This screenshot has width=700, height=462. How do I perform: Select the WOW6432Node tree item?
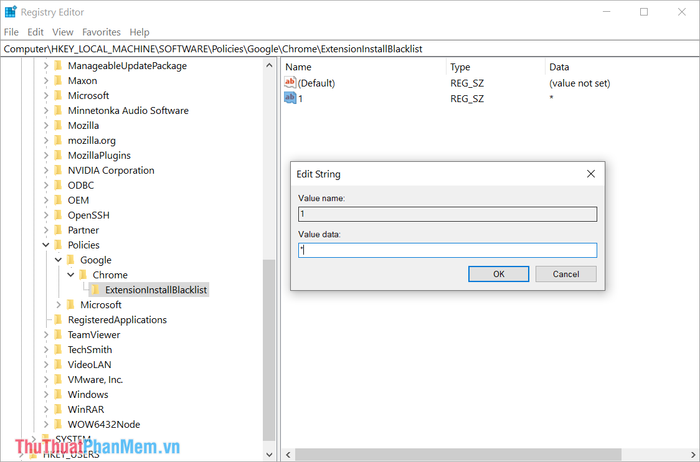[x=104, y=425]
